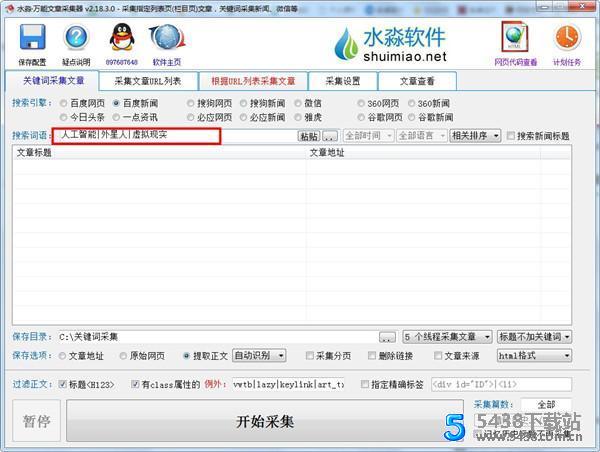Open the 全部时间 dropdown
600x452 pixels.
click(x=368, y=135)
